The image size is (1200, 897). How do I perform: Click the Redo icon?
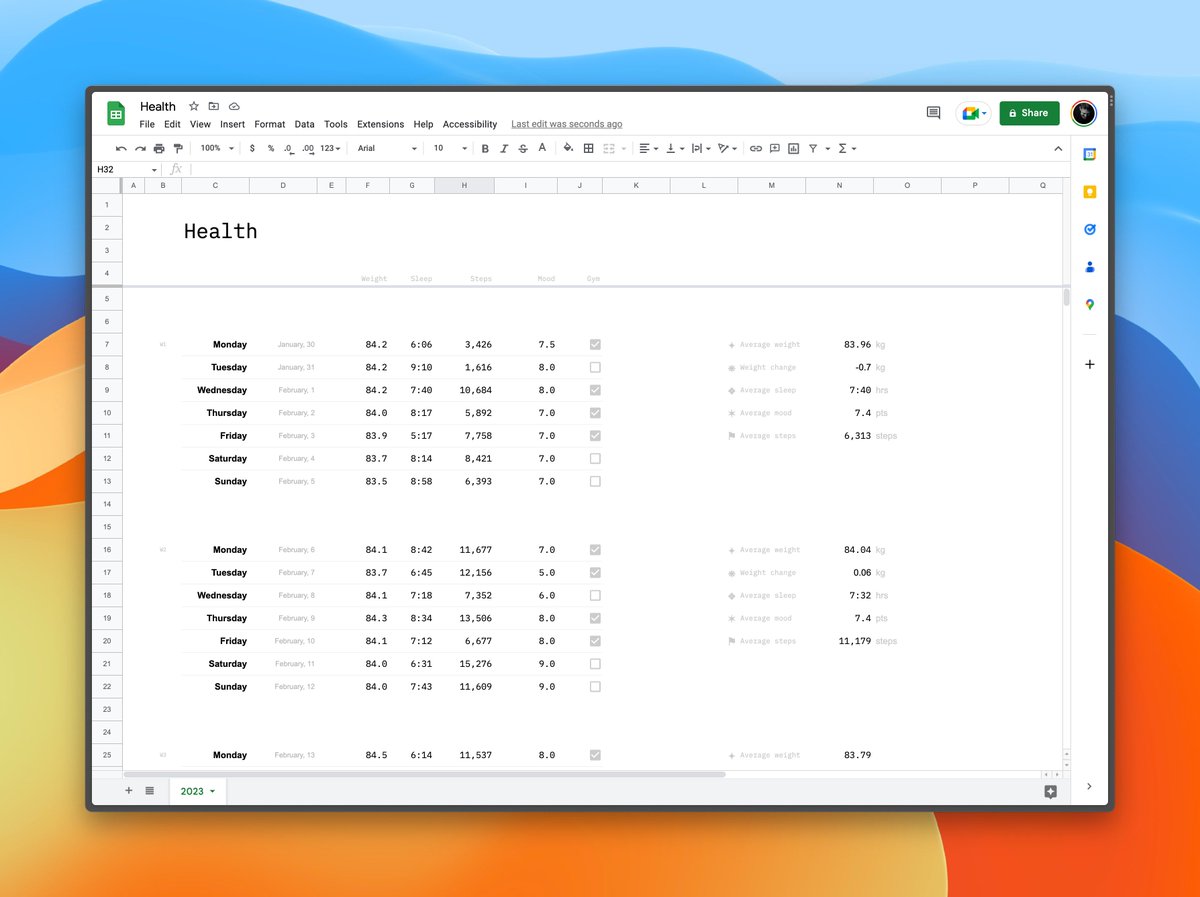140,148
